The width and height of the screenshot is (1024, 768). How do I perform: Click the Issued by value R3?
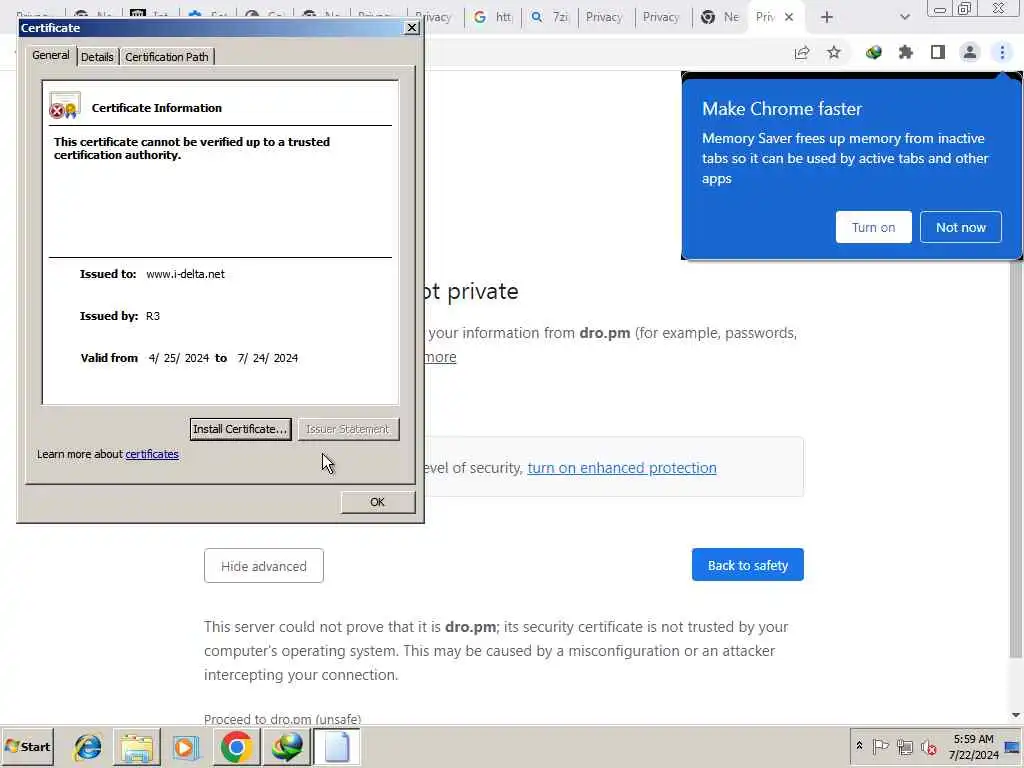[153, 316]
